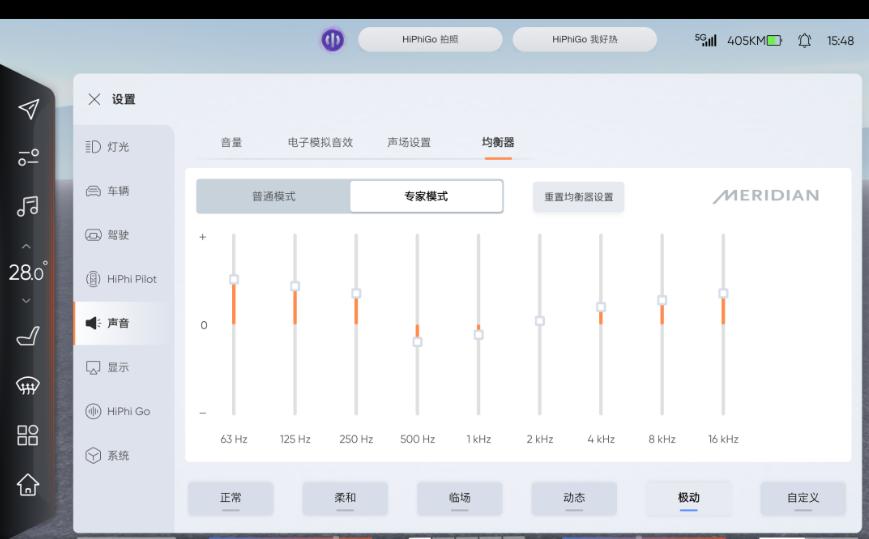Screen dimensions: 869x539
Task: Adjust the 1 kHz equalizer slider
Action: (479, 335)
